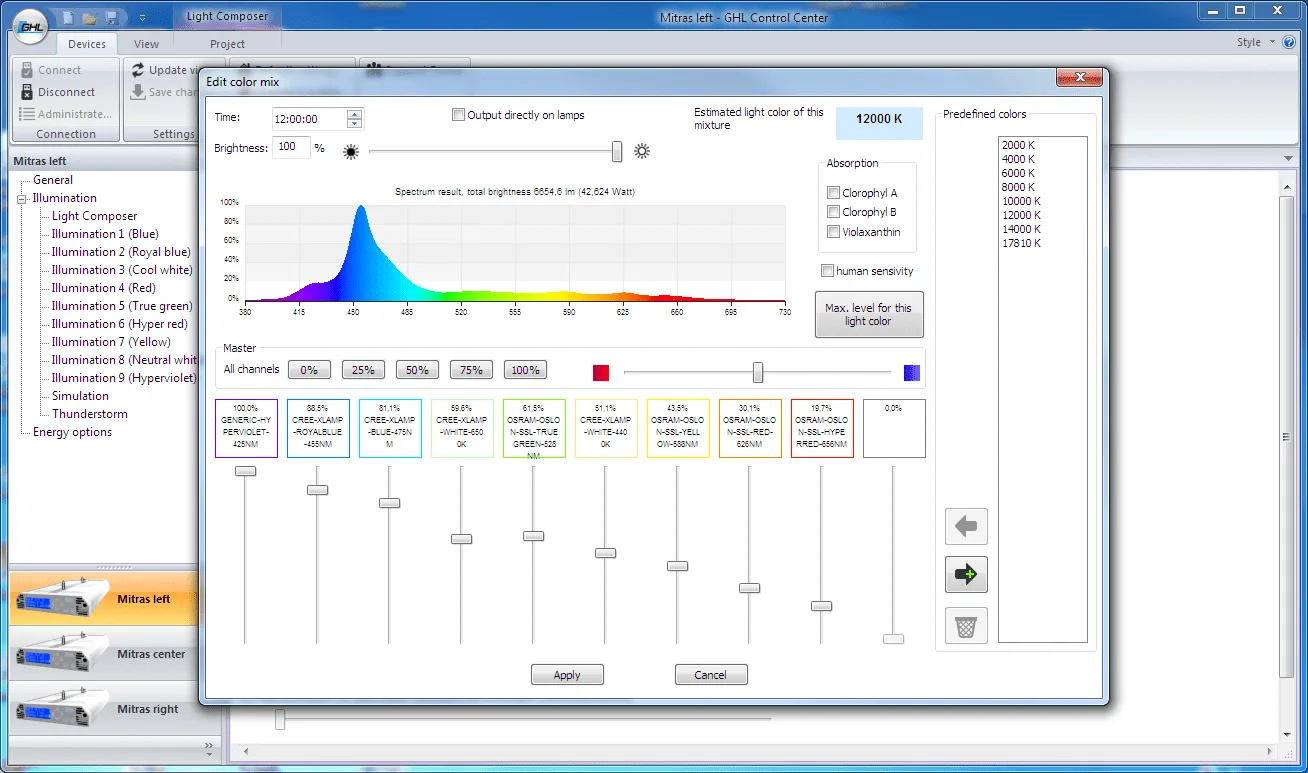
Task: Toggle Violaxanthin absorption checkbox
Action: [833, 232]
